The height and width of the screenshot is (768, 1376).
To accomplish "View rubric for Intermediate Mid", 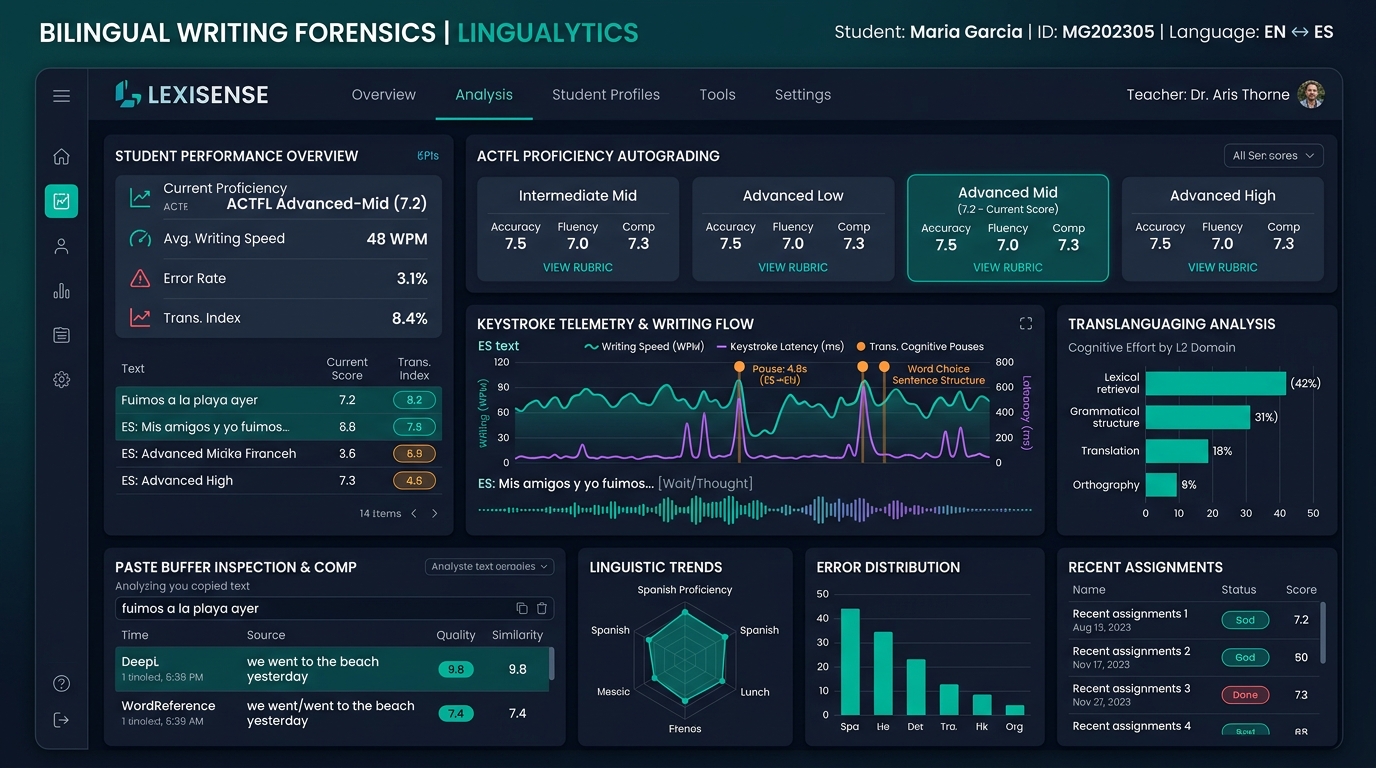I will pyautogui.click(x=578, y=267).
